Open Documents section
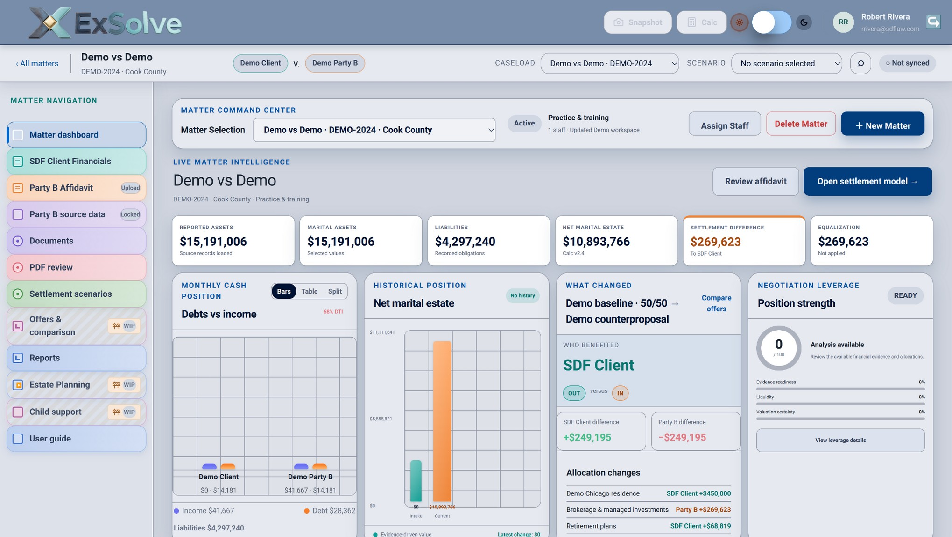Image resolution: width=952 pixels, height=537 pixels. pos(76,241)
